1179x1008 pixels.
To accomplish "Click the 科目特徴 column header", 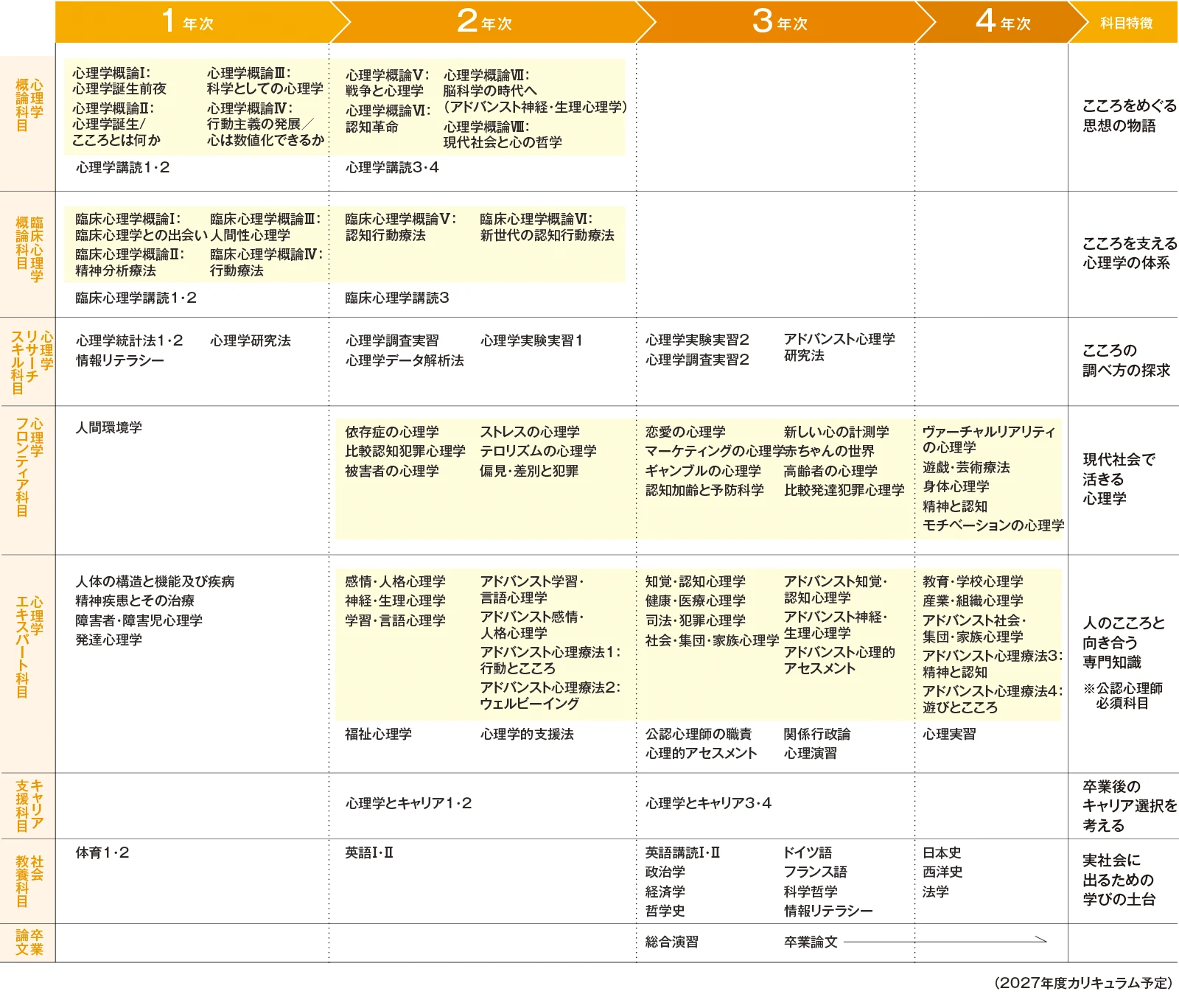I will tap(1126, 24).
